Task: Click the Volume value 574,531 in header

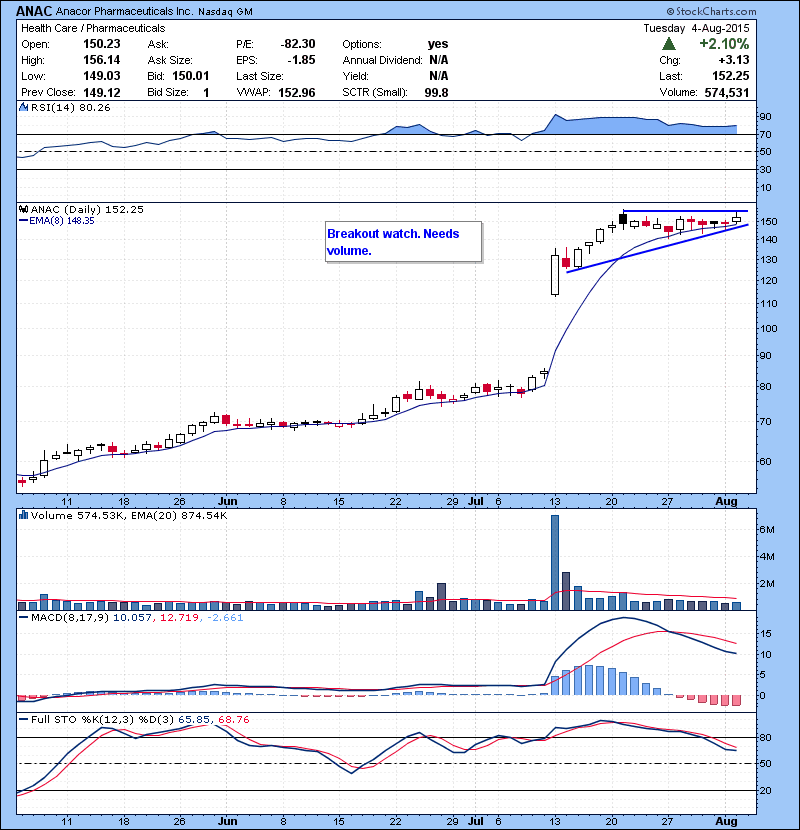Action: point(727,93)
